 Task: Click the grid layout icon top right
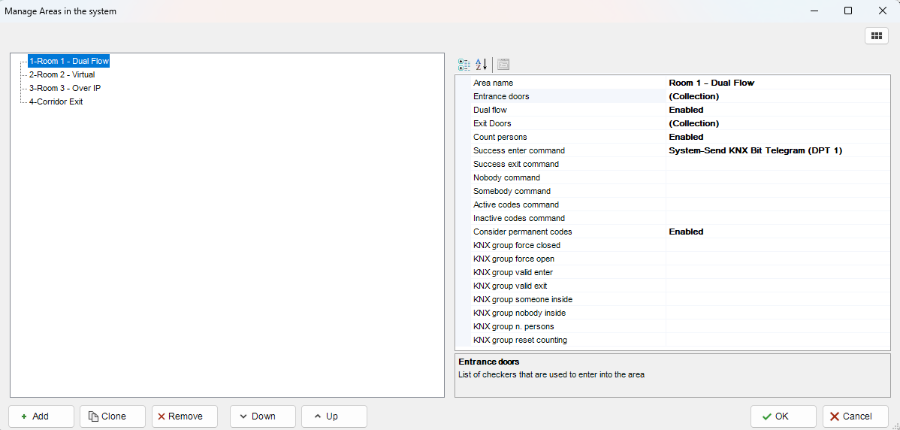tap(876, 36)
